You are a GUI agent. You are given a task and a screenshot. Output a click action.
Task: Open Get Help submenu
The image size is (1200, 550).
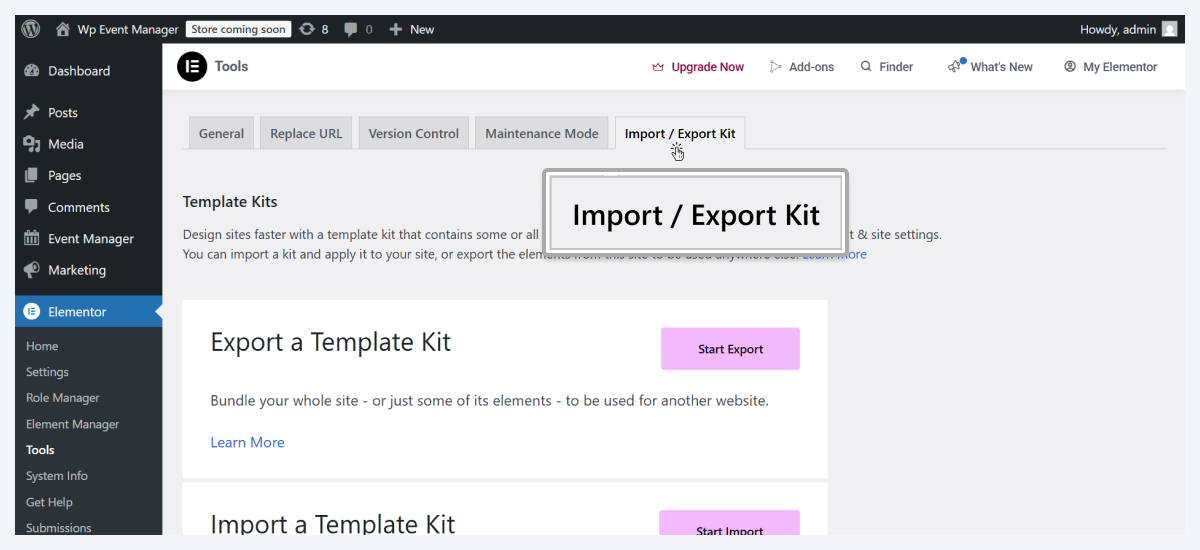pyautogui.click(x=49, y=502)
